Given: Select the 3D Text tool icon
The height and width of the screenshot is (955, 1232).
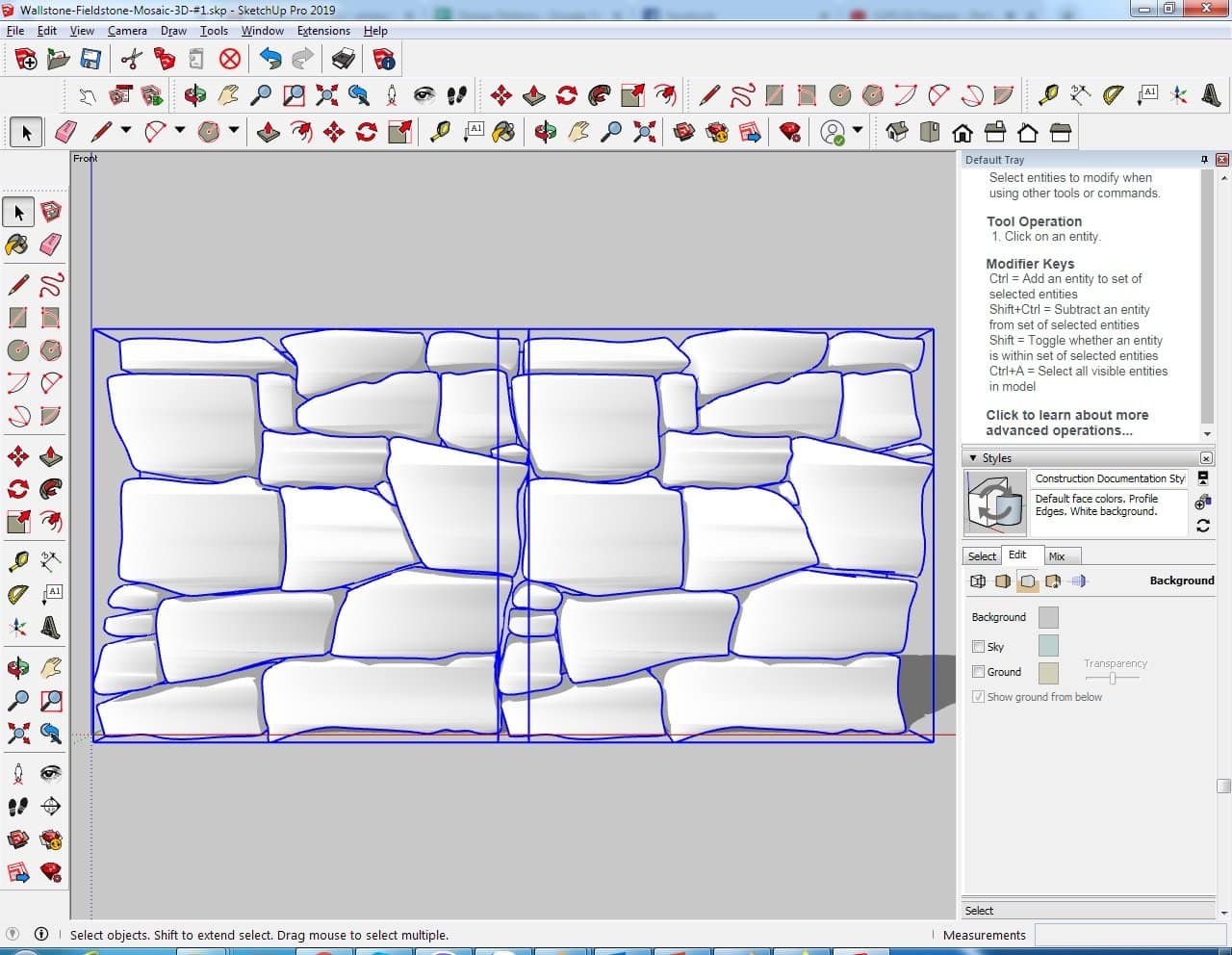Looking at the screenshot, I should pos(1211,95).
